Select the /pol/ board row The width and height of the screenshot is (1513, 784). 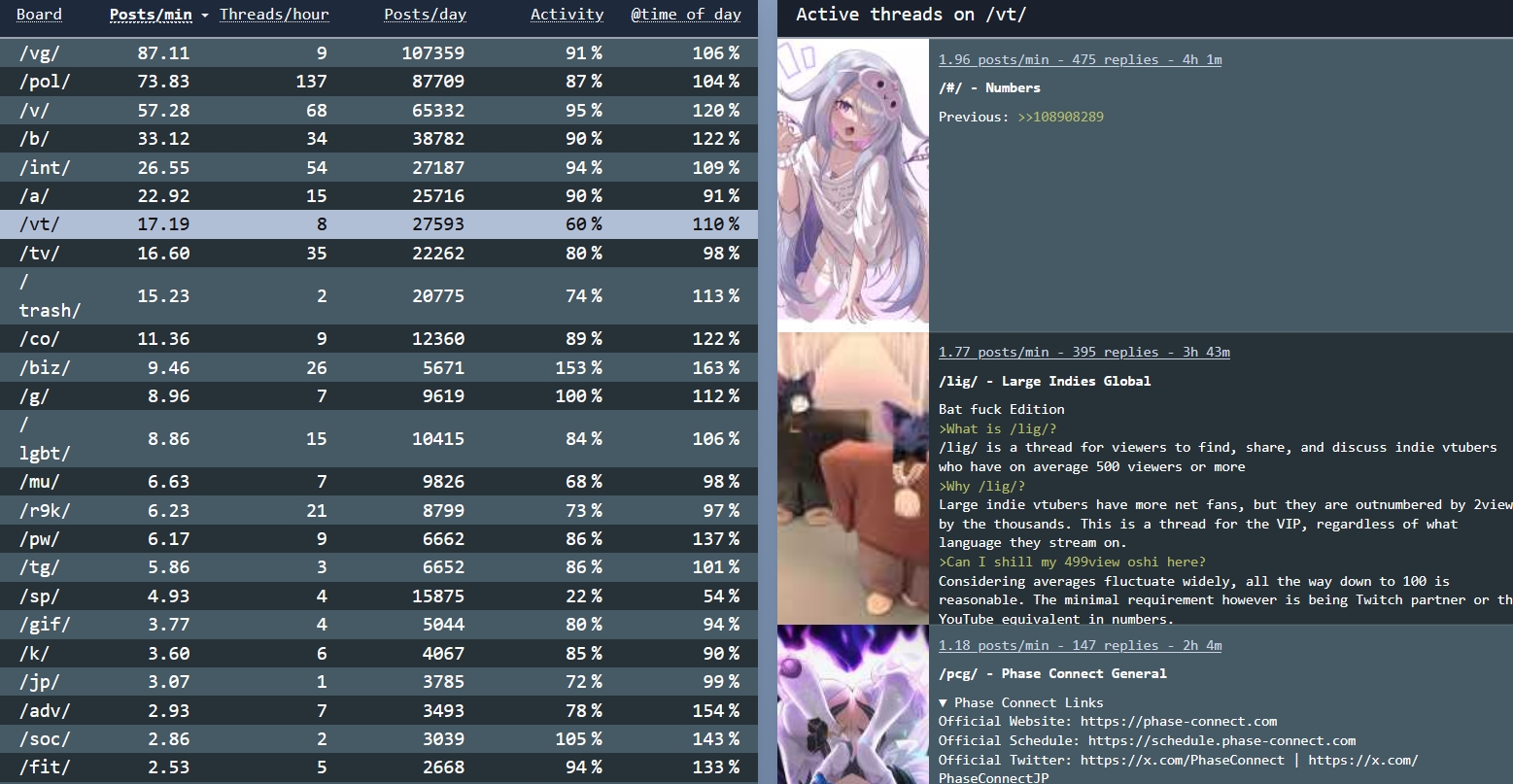379,82
